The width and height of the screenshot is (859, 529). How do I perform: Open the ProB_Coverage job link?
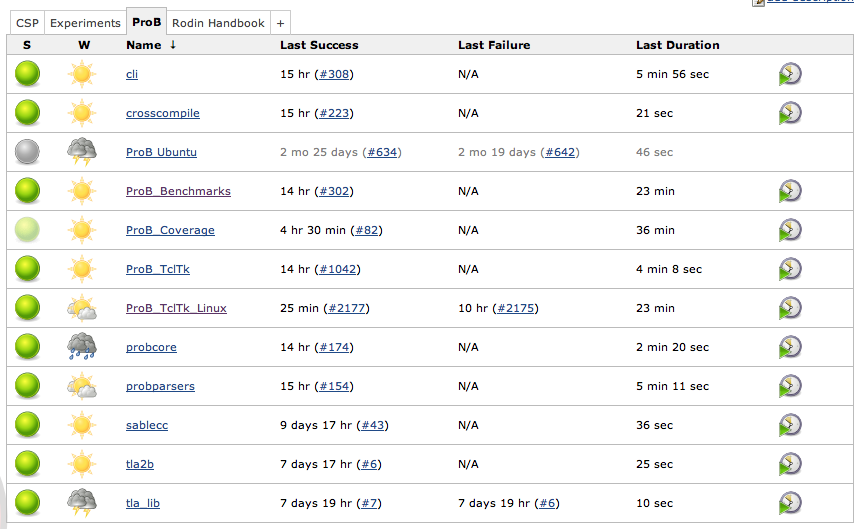point(170,230)
